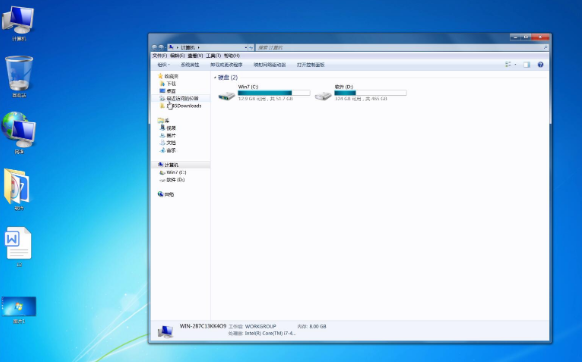Select the Windows 7 image thumbnail on desktop
582x362 pixels.
pyautogui.click(x=19, y=306)
